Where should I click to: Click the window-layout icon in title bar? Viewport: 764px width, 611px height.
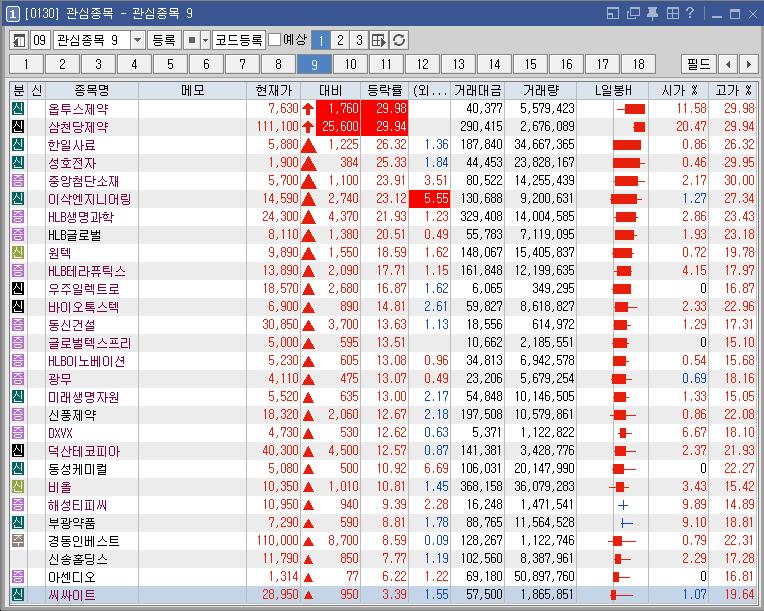(612, 13)
